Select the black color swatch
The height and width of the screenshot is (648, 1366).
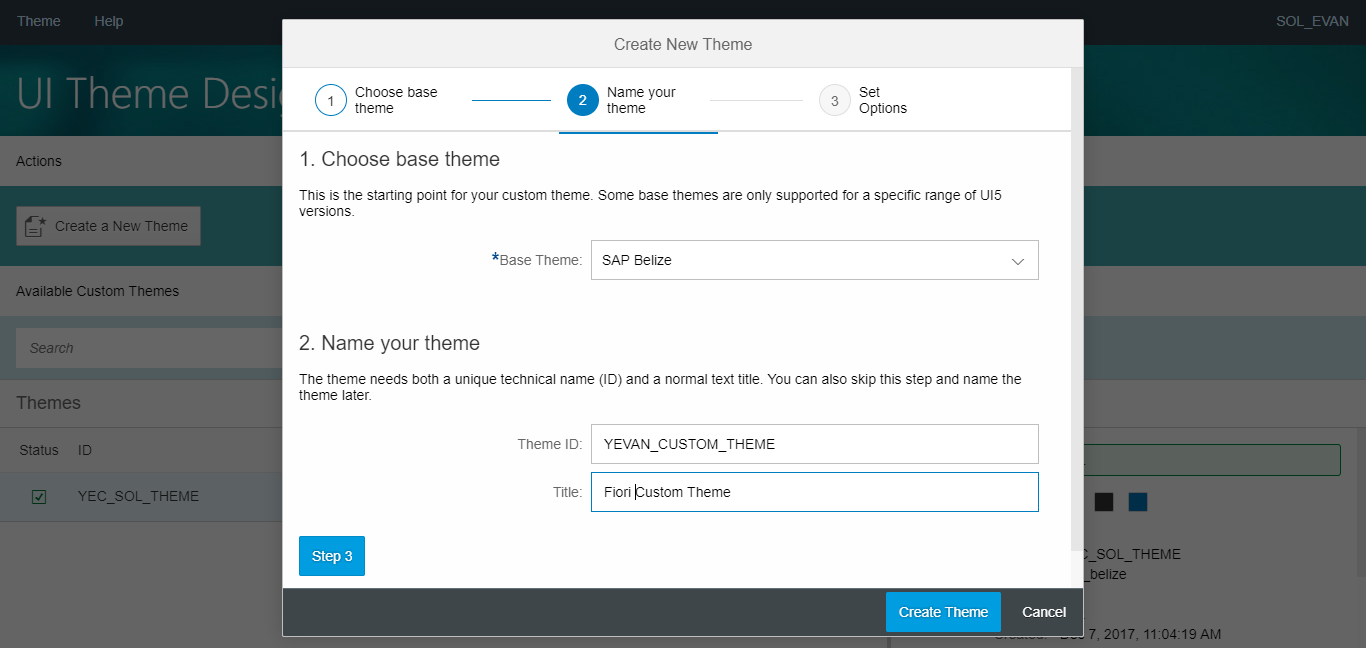pyautogui.click(x=1103, y=501)
